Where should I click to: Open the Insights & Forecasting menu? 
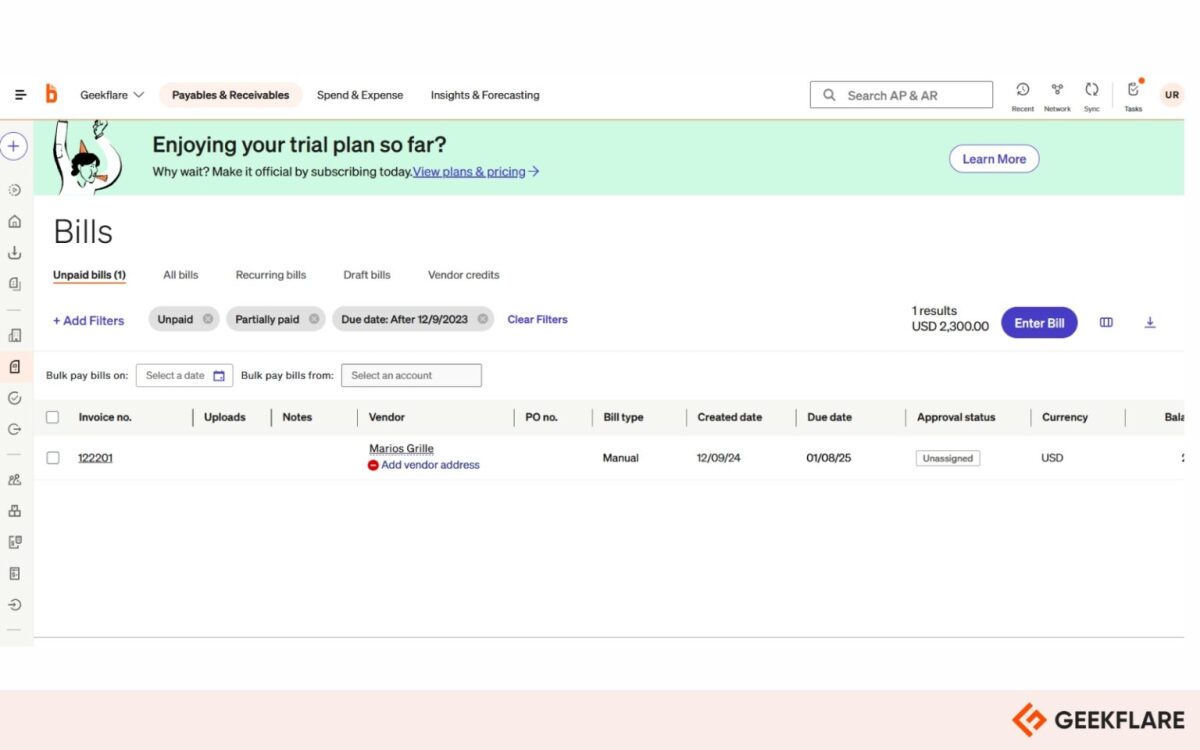click(485, 95)
